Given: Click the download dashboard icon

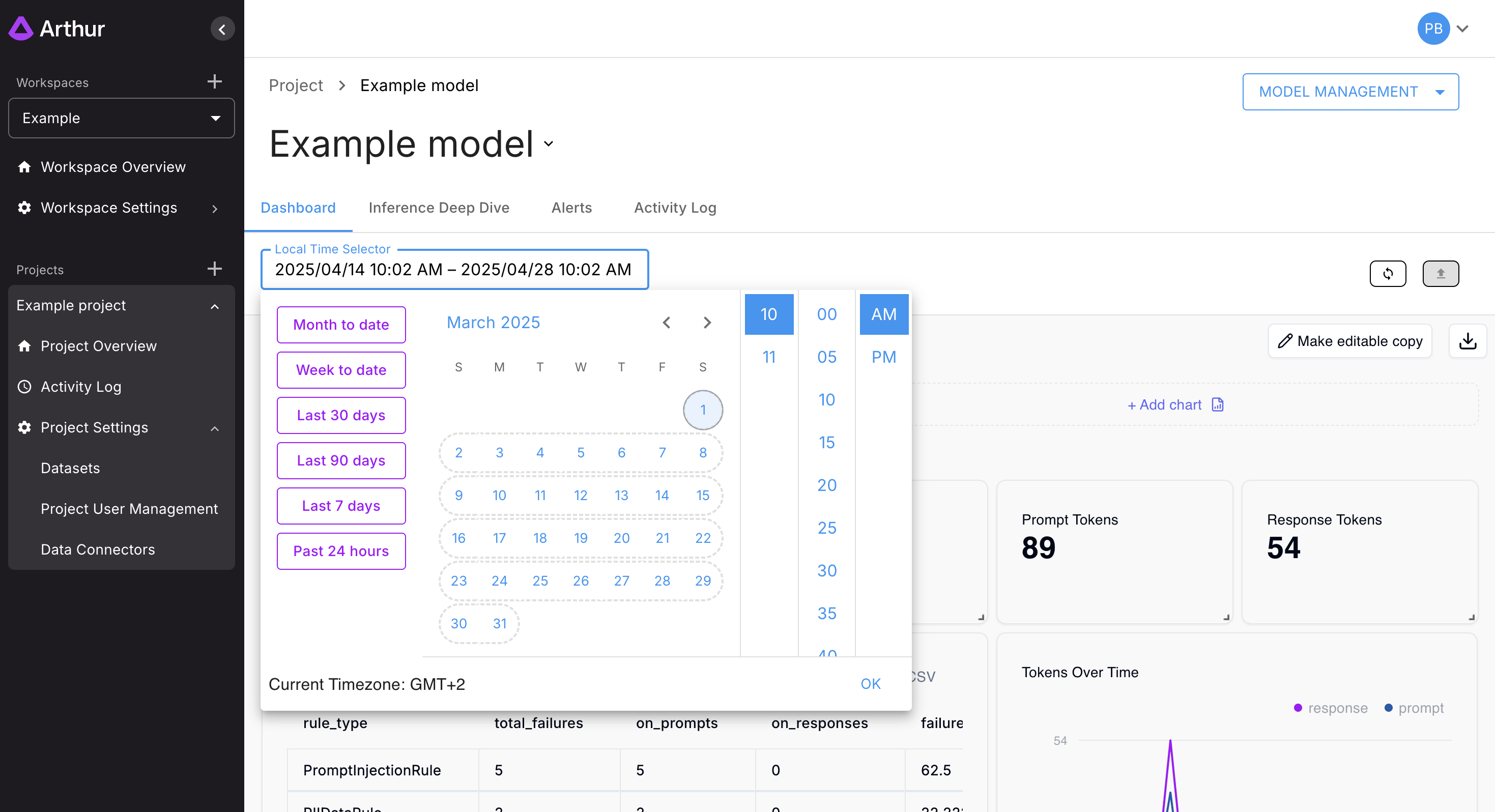Looking at the screenshot, I should pos(1468,341).
